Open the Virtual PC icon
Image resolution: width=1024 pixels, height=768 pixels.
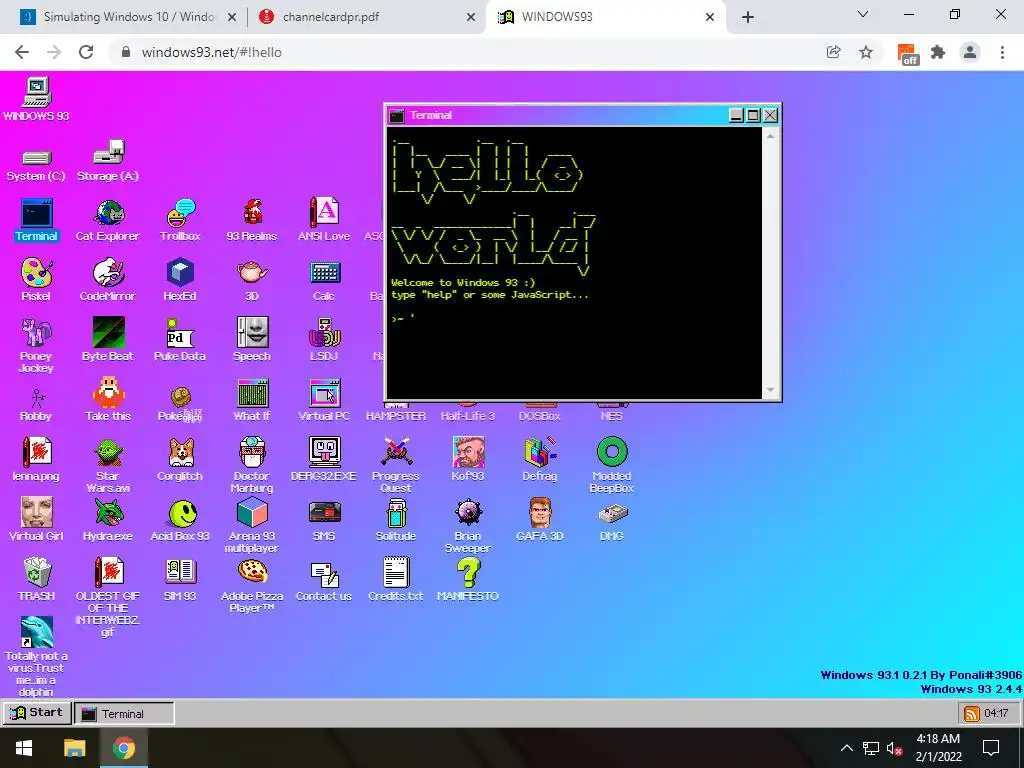324,392
